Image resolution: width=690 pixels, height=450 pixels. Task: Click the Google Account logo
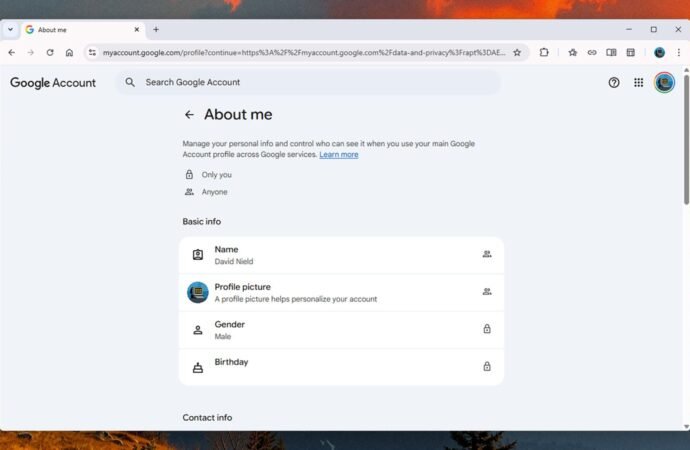[x=53, y=83]
